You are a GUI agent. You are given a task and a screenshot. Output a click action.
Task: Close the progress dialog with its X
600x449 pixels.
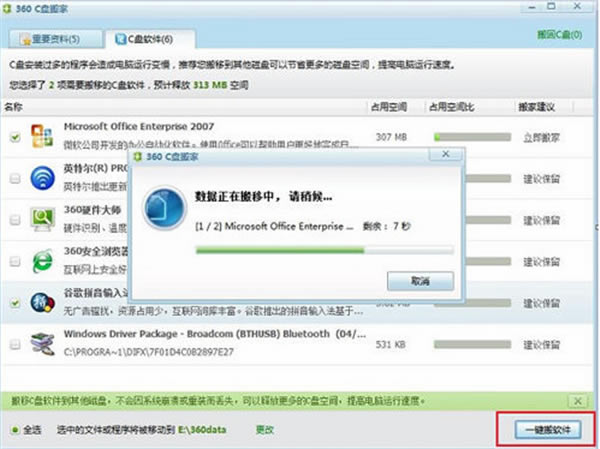[x=445, y=154]
